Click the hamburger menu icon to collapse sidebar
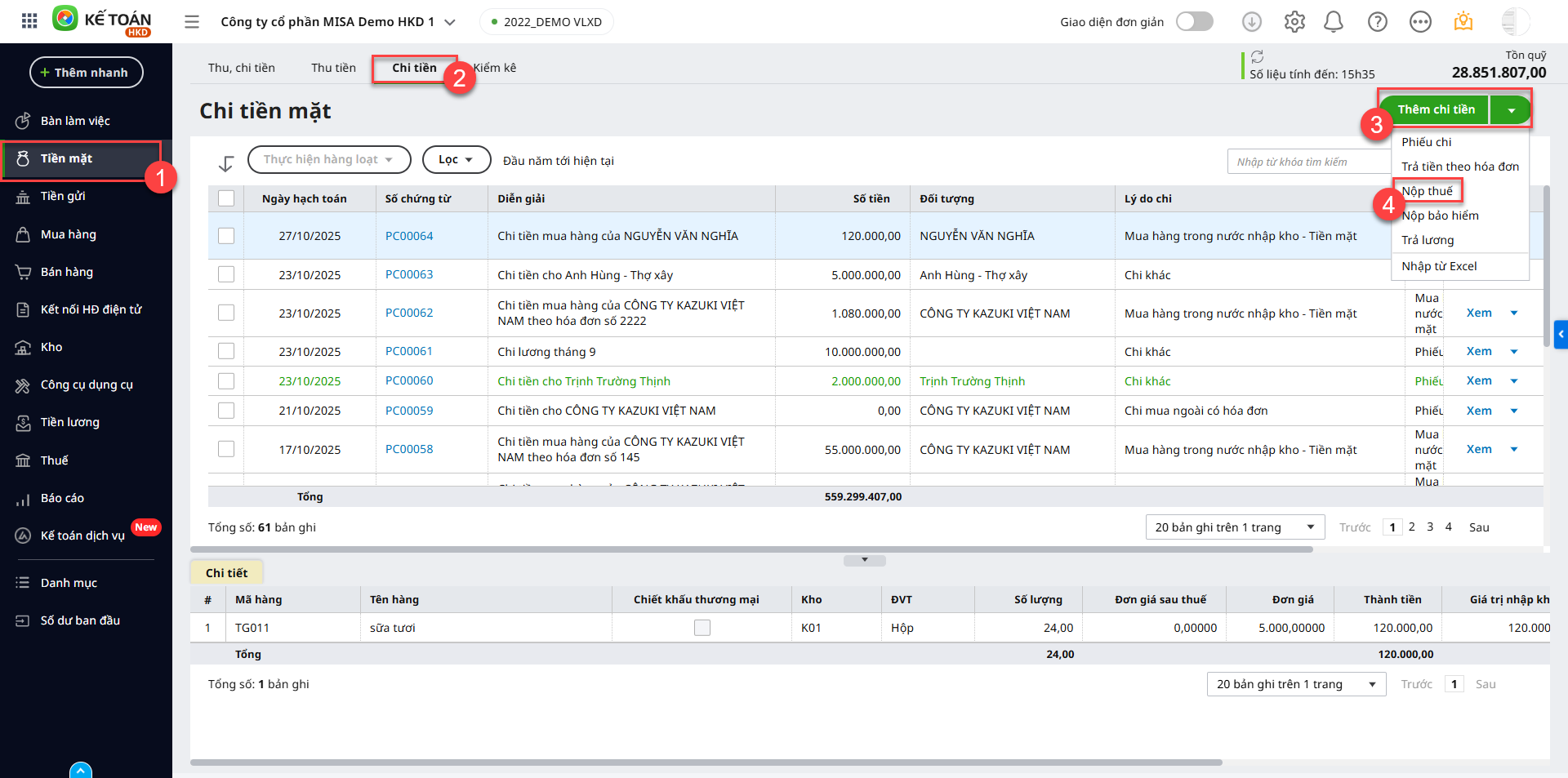The image size is (1568, 778). pos(192,22)
